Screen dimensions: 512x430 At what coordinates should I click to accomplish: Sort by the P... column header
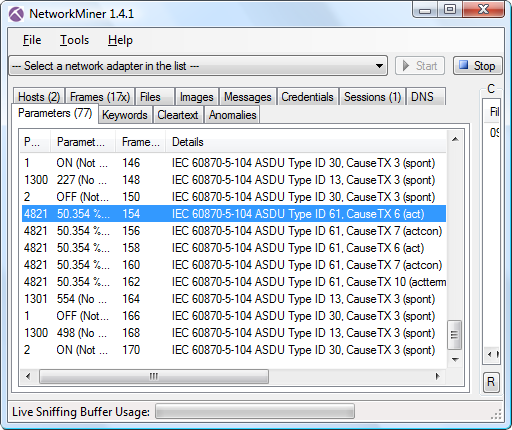coord(35,142)
